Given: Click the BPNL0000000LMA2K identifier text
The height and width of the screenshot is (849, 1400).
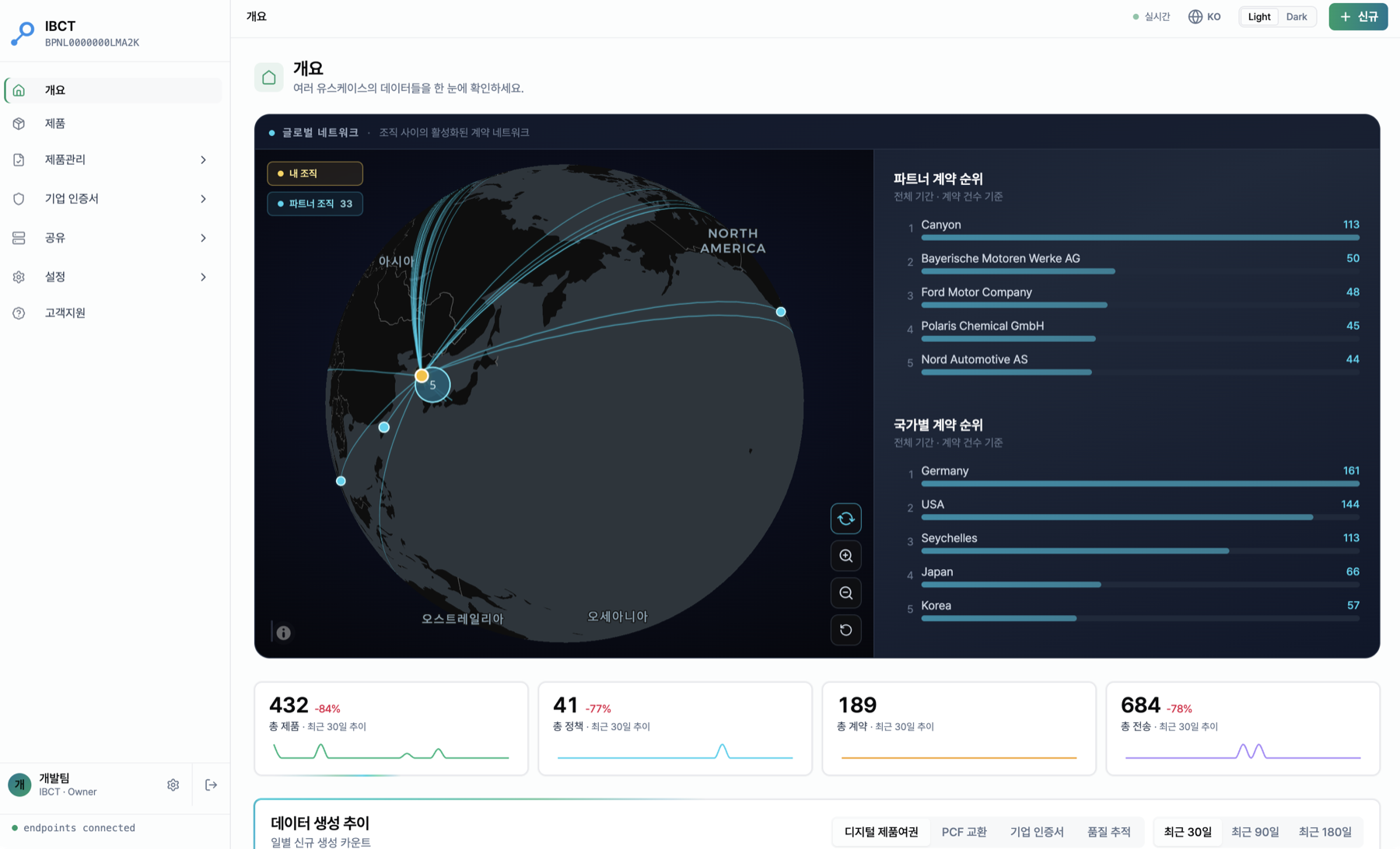Looking at the screenshot, I should [92, 43].
